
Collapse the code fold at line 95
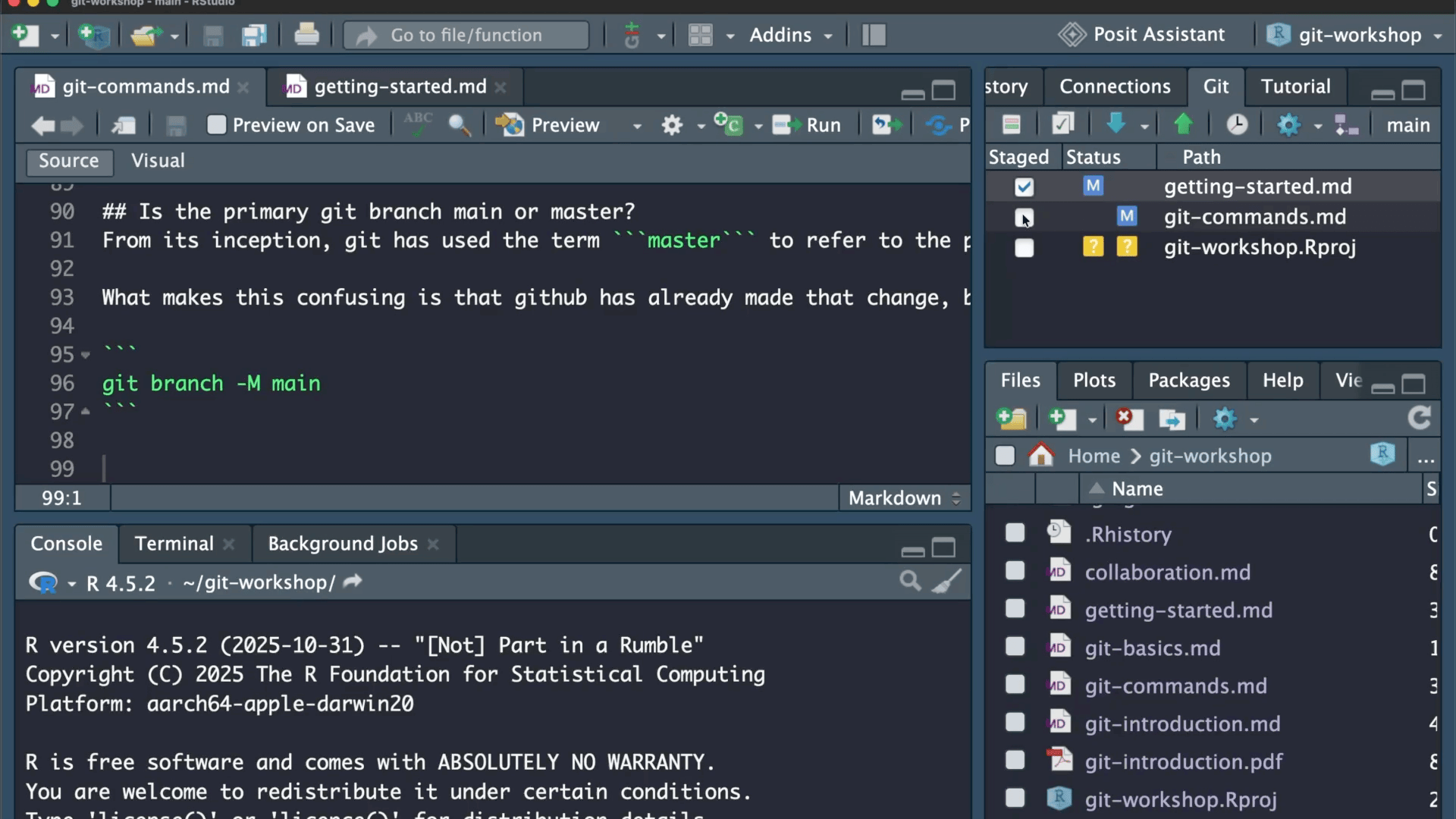click(86, 355)
